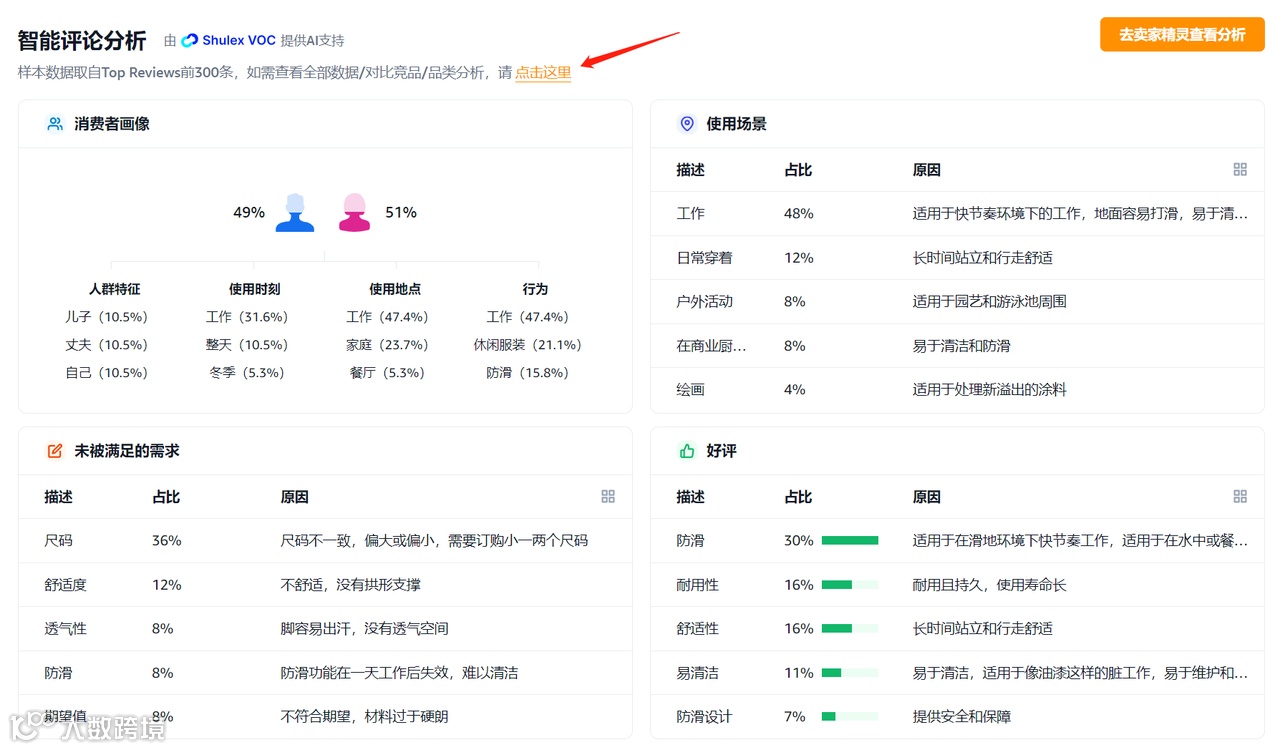Click reason 提供安全和保障
Image resolution: width=1280 pixels, height=750 pixels.
(x=961, y=717)
